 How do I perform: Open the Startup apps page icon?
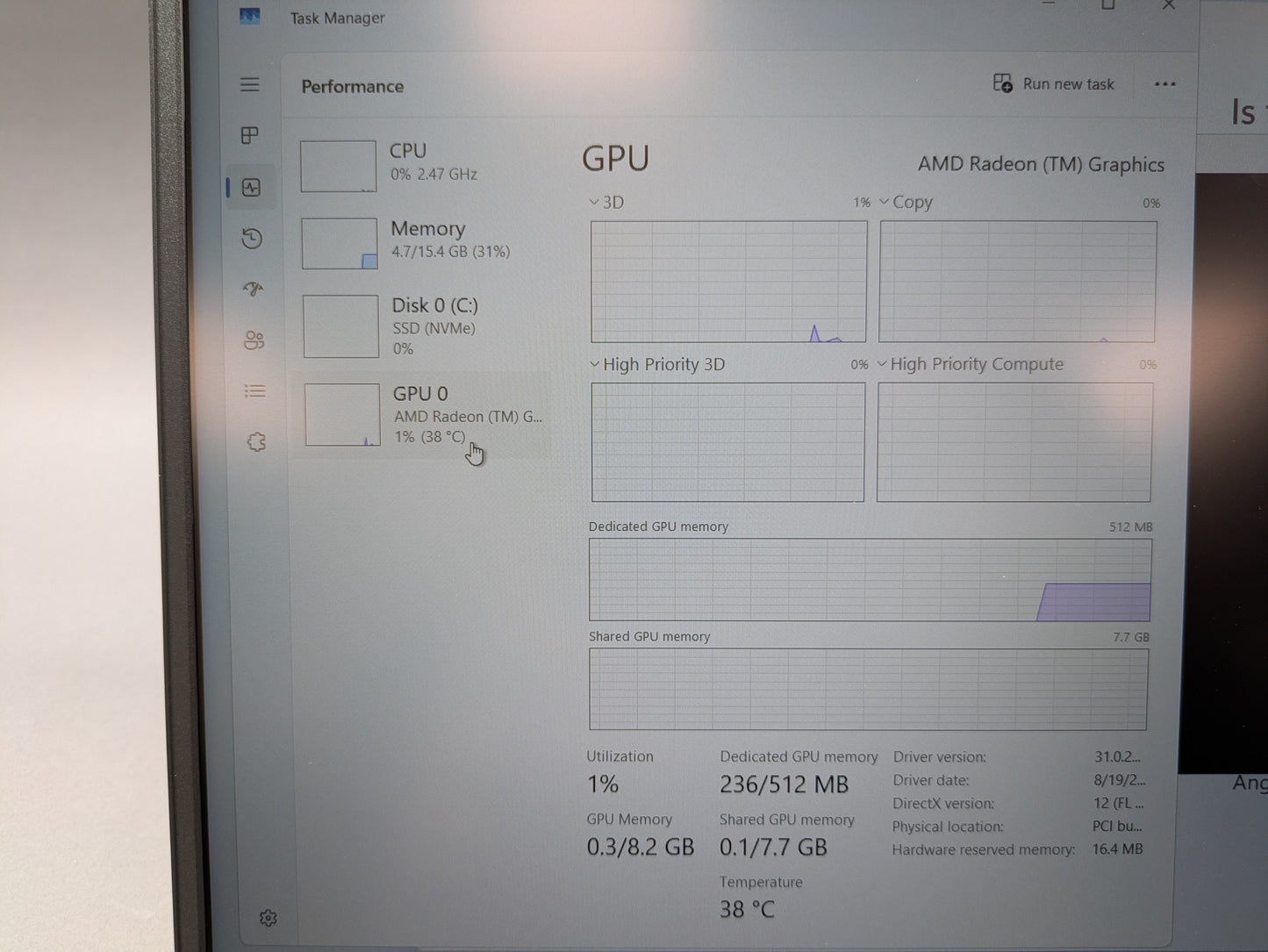pos(254,290)
